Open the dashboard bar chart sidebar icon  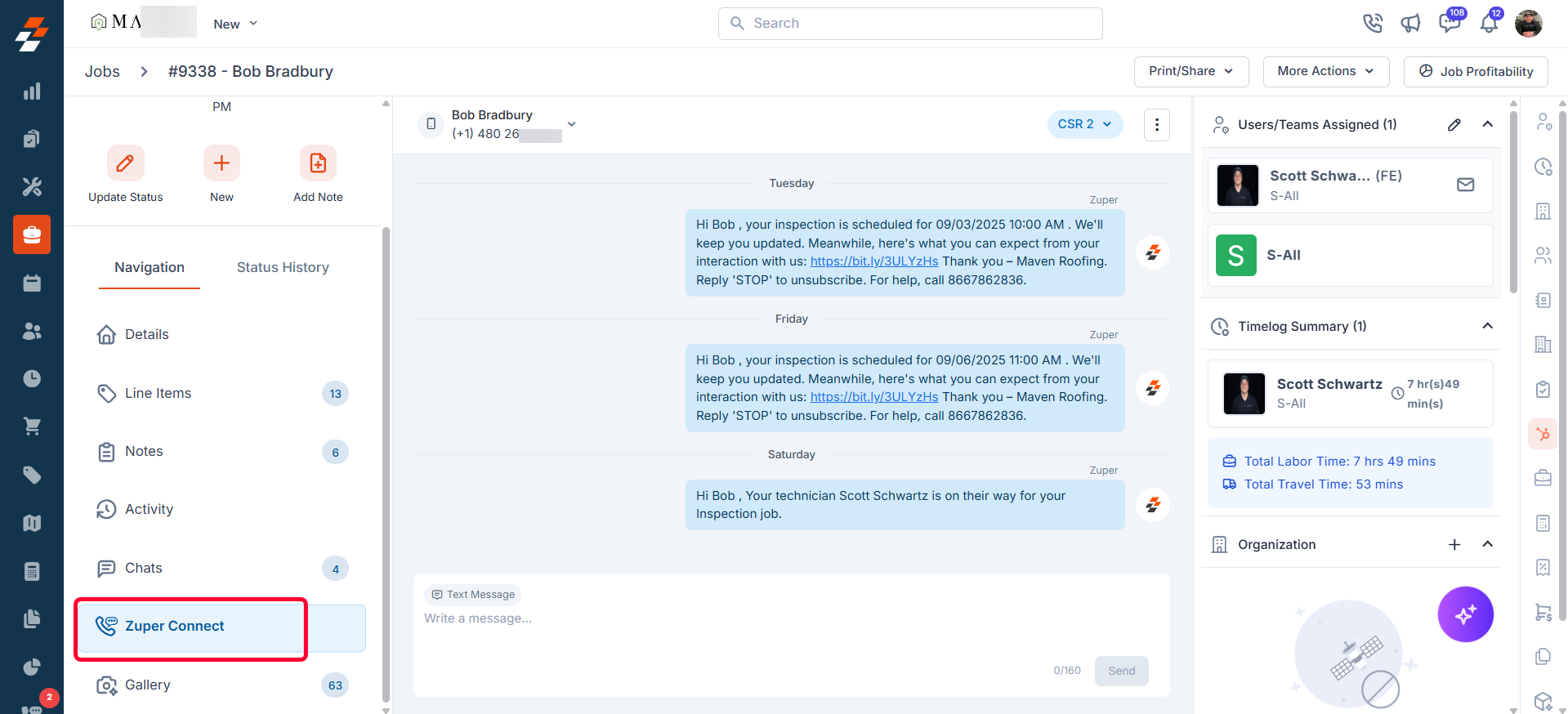32,91
